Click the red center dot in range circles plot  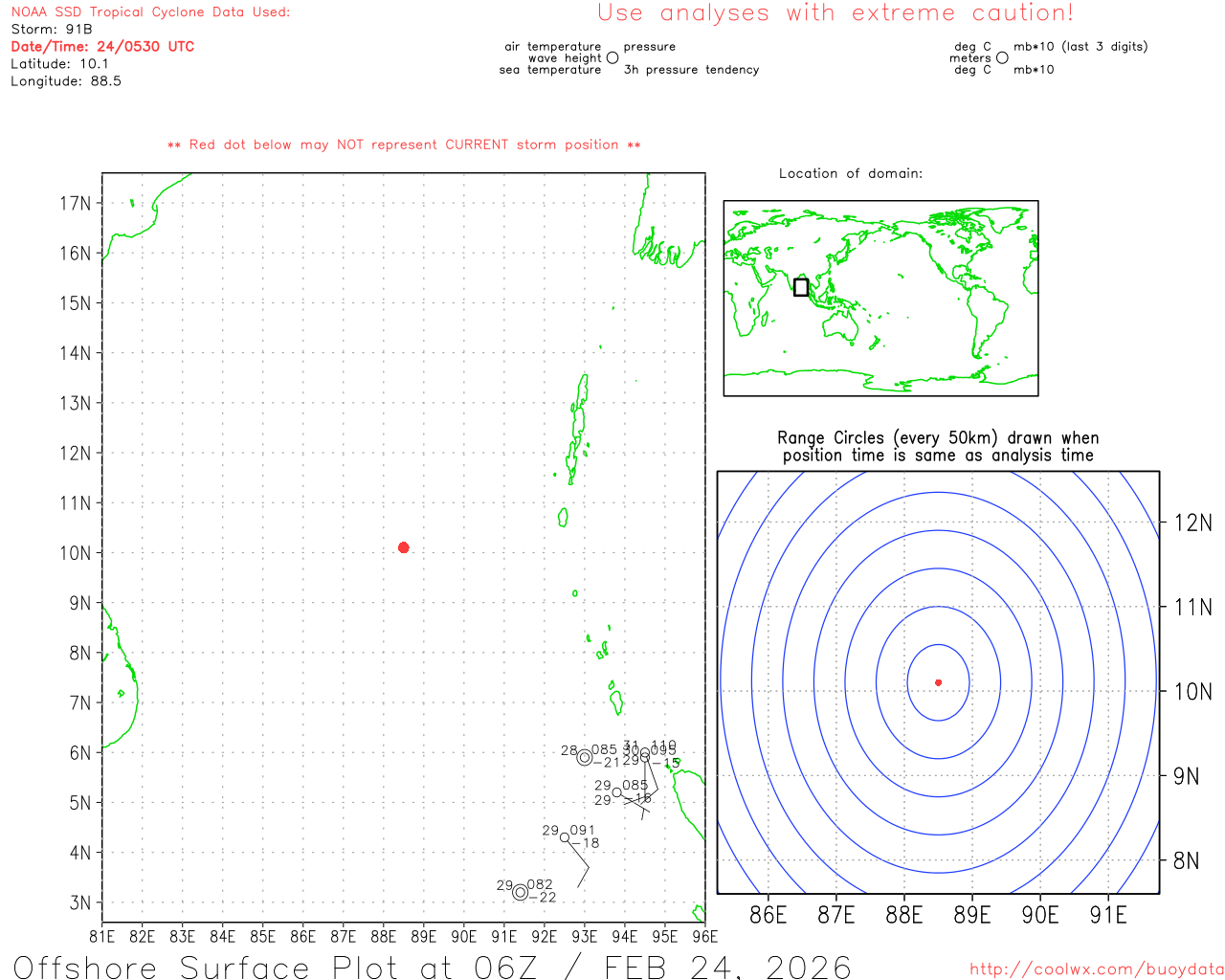(939, 682)
